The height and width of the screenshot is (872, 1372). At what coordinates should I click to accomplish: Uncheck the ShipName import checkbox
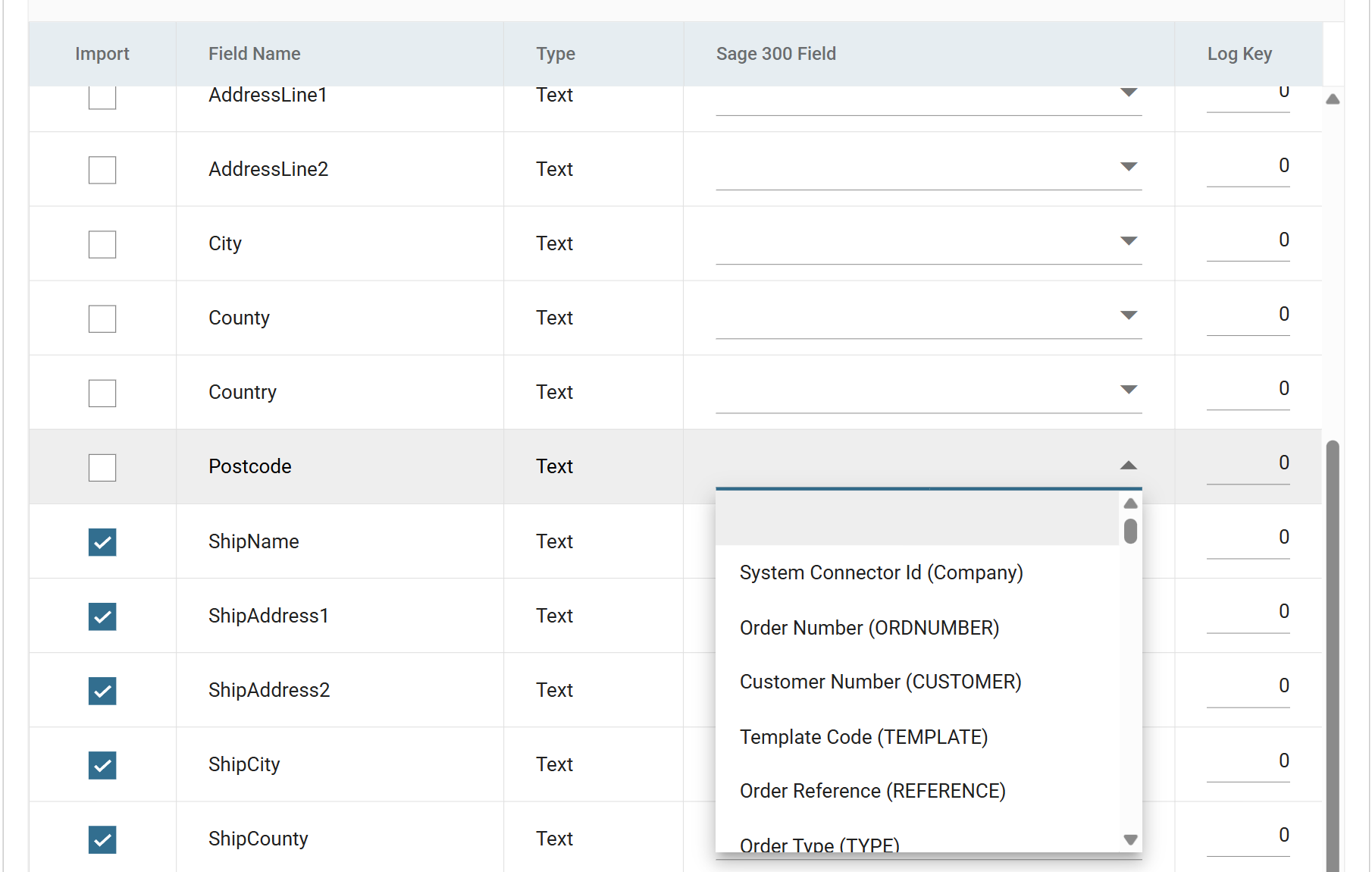pos(102,542)
